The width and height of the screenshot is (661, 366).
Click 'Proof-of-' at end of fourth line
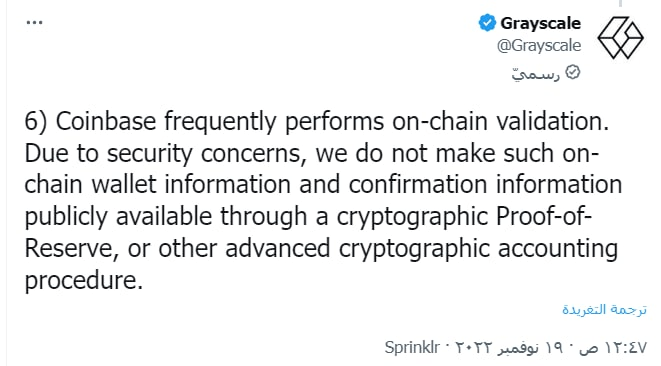point(544,216)
